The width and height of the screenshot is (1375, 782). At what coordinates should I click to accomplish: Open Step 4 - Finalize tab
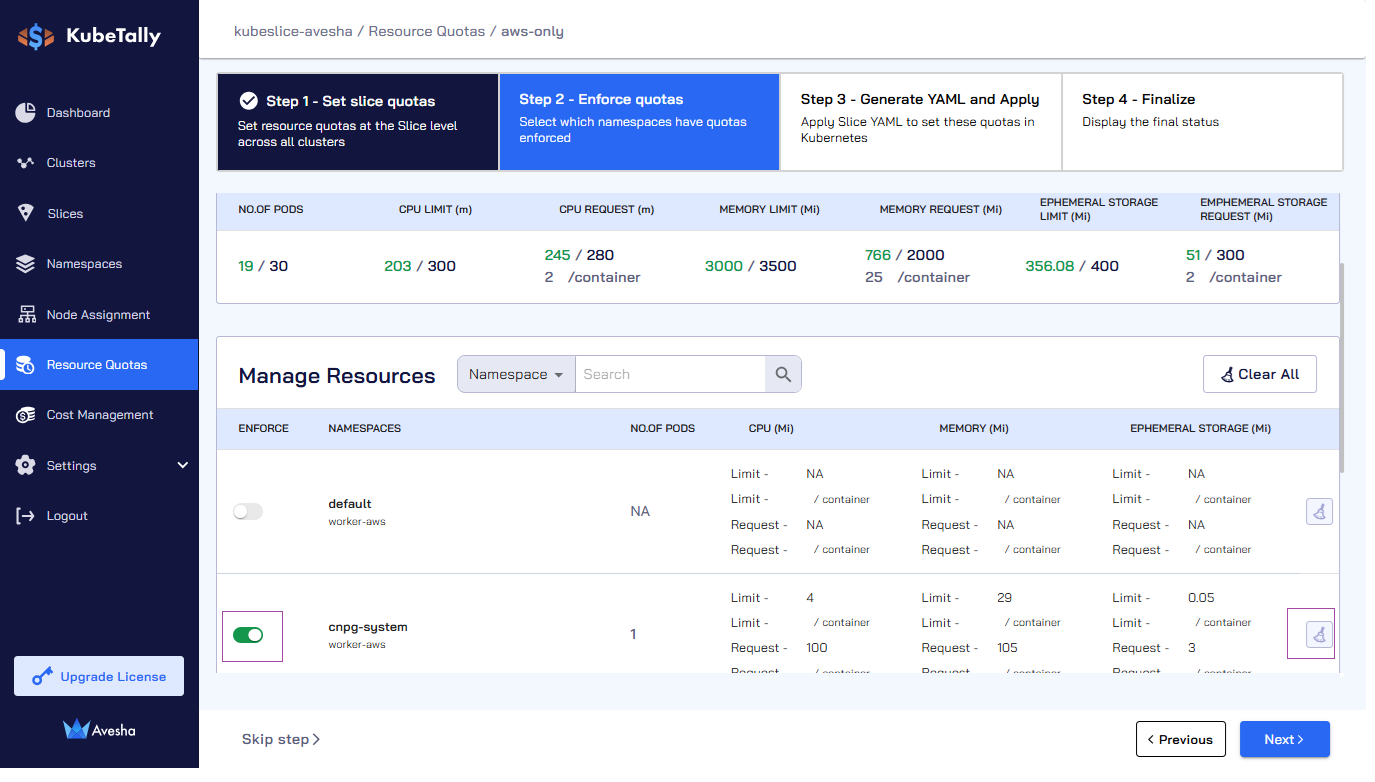[x=1202, y=122]
